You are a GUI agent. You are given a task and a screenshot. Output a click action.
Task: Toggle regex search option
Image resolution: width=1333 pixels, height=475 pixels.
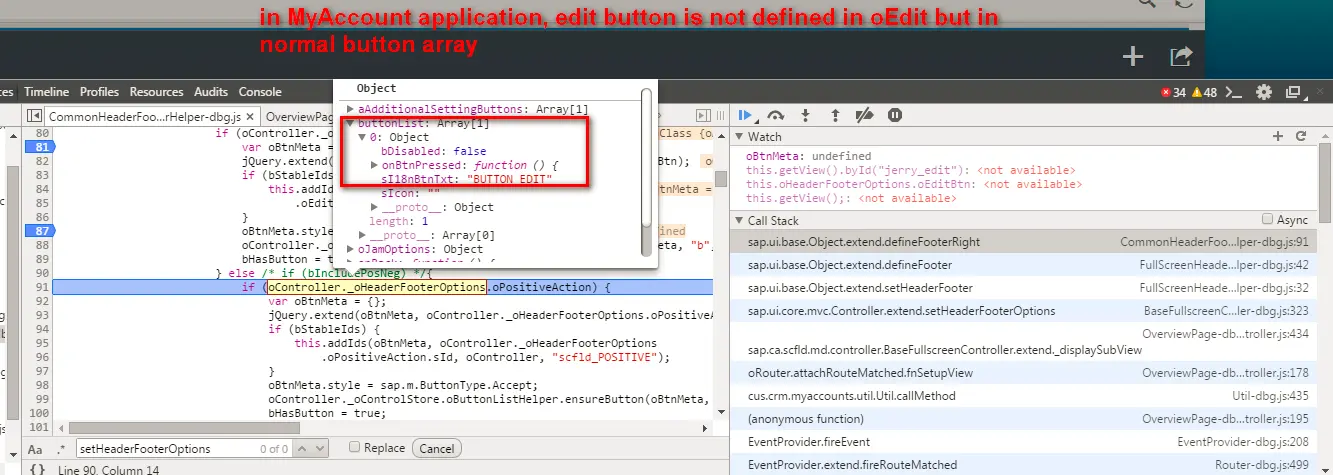click(61, 449)
